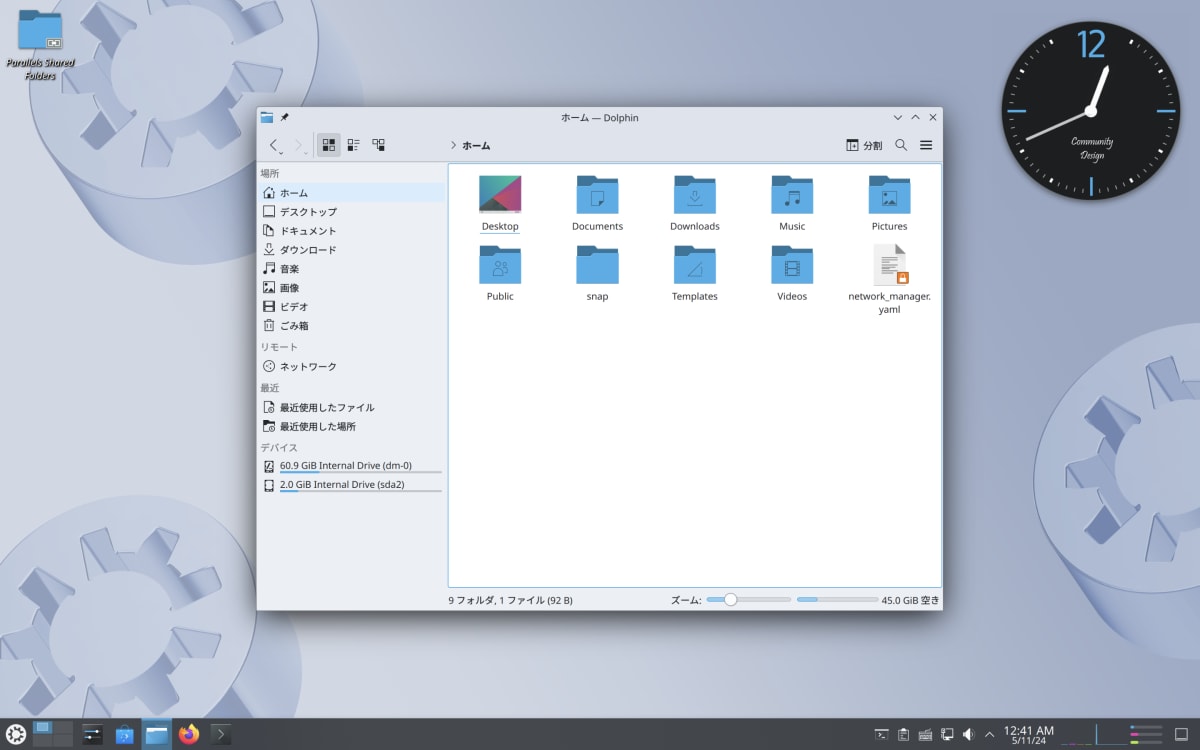Select the Public folder icon
1200x750 pixels.
point(500,264)
